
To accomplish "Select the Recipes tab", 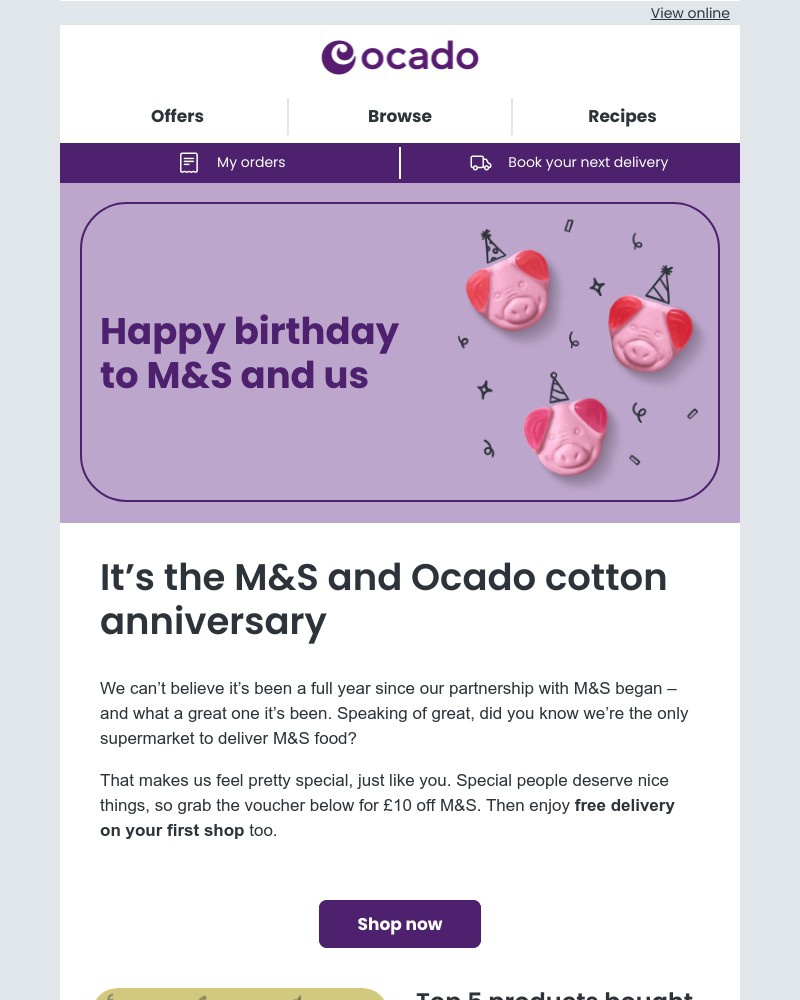I will (622, 116).
